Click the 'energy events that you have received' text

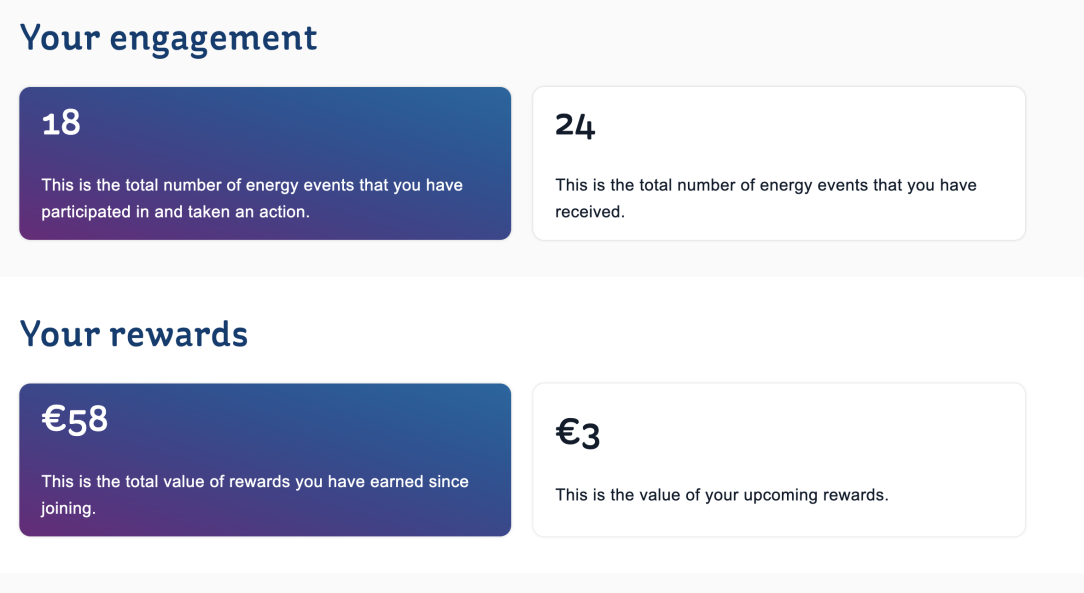(x=766, y=198)
